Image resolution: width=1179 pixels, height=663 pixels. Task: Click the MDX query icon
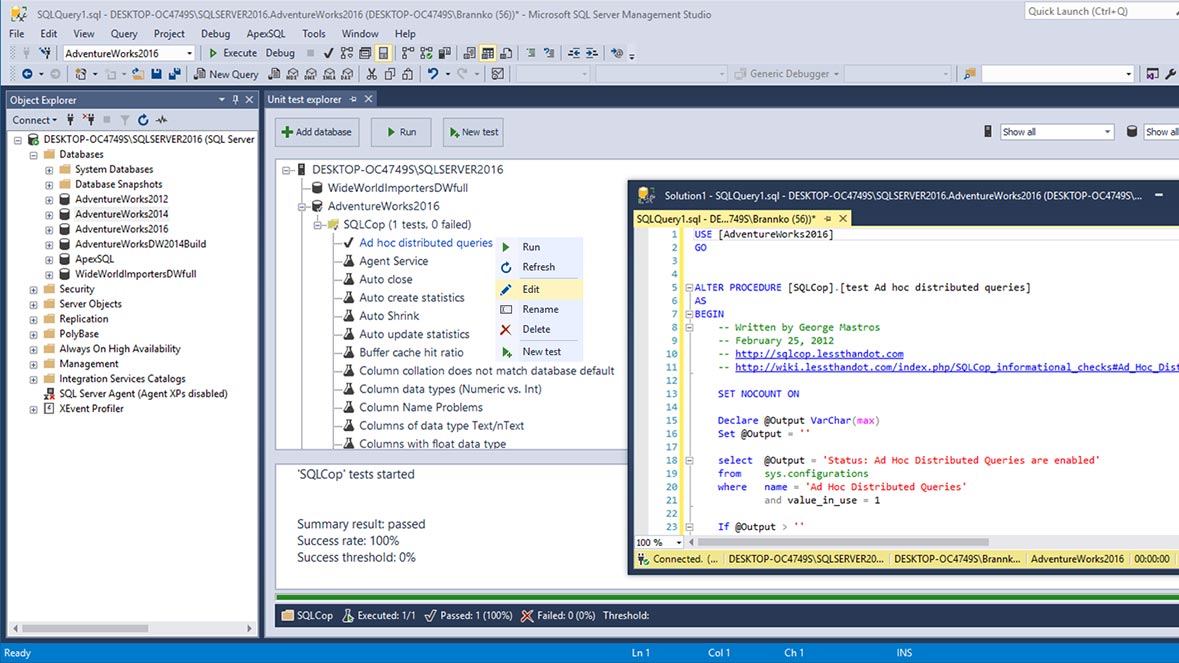tap(292, 74)
